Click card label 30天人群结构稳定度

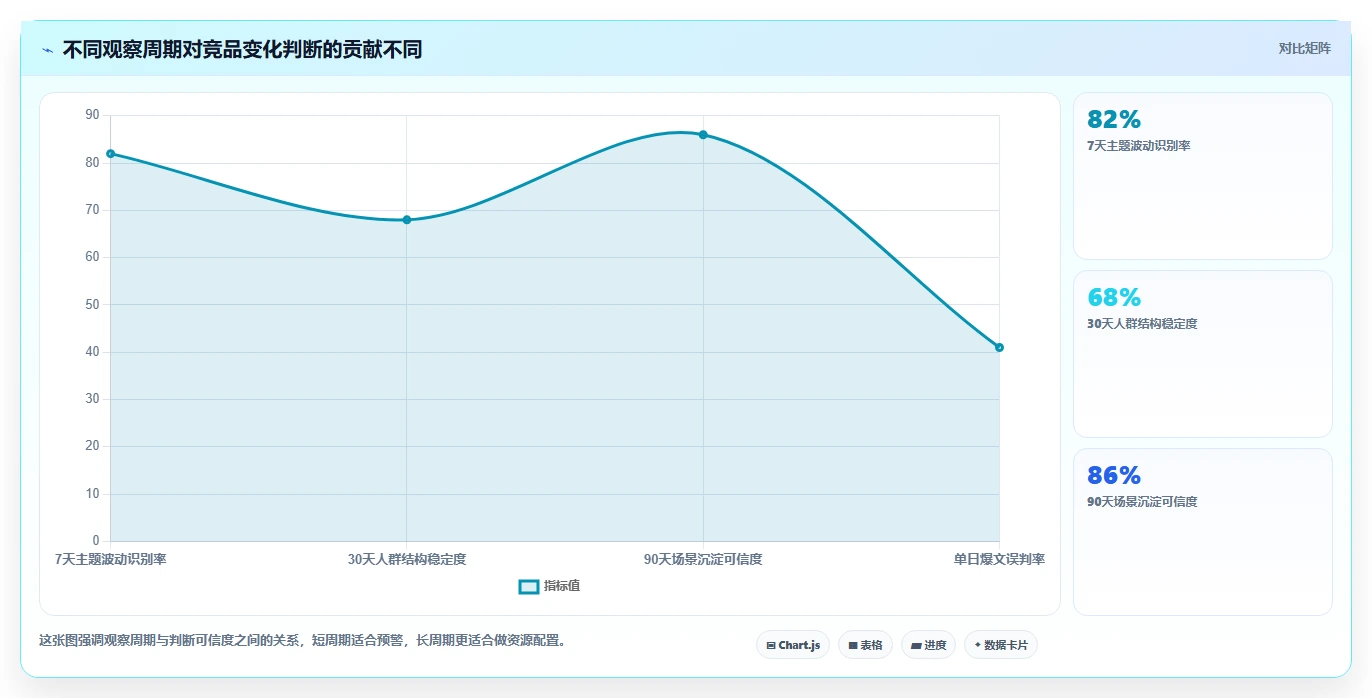tap(1142, 324)
